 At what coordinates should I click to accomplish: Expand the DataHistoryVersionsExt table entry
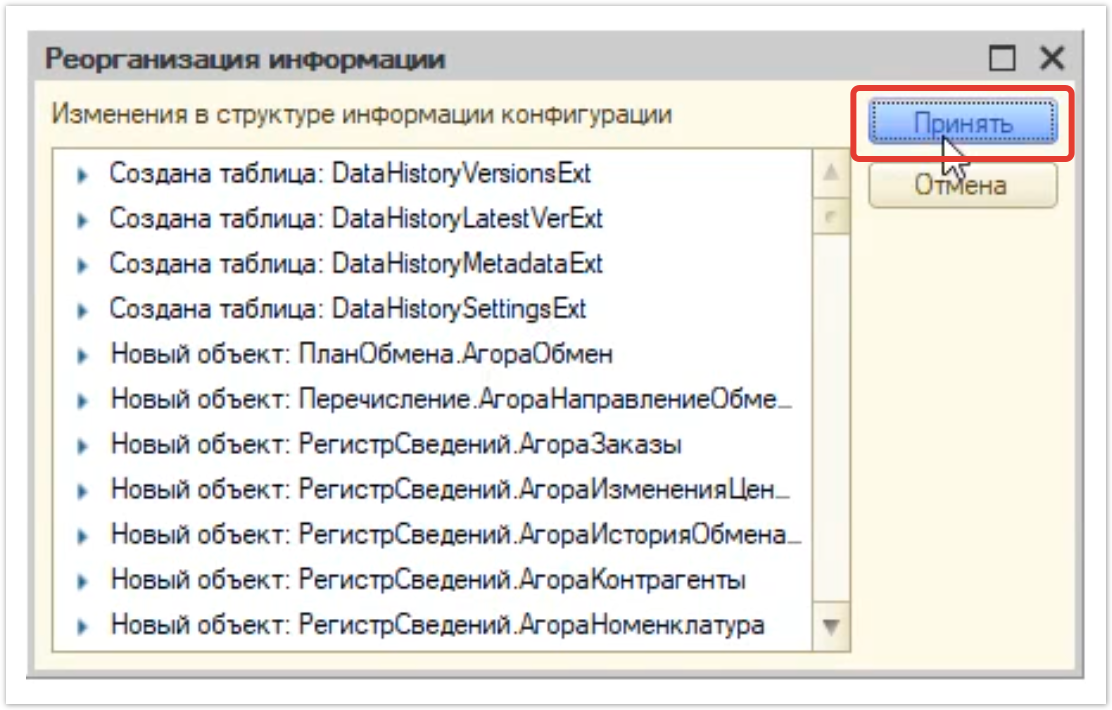point(84,174)
